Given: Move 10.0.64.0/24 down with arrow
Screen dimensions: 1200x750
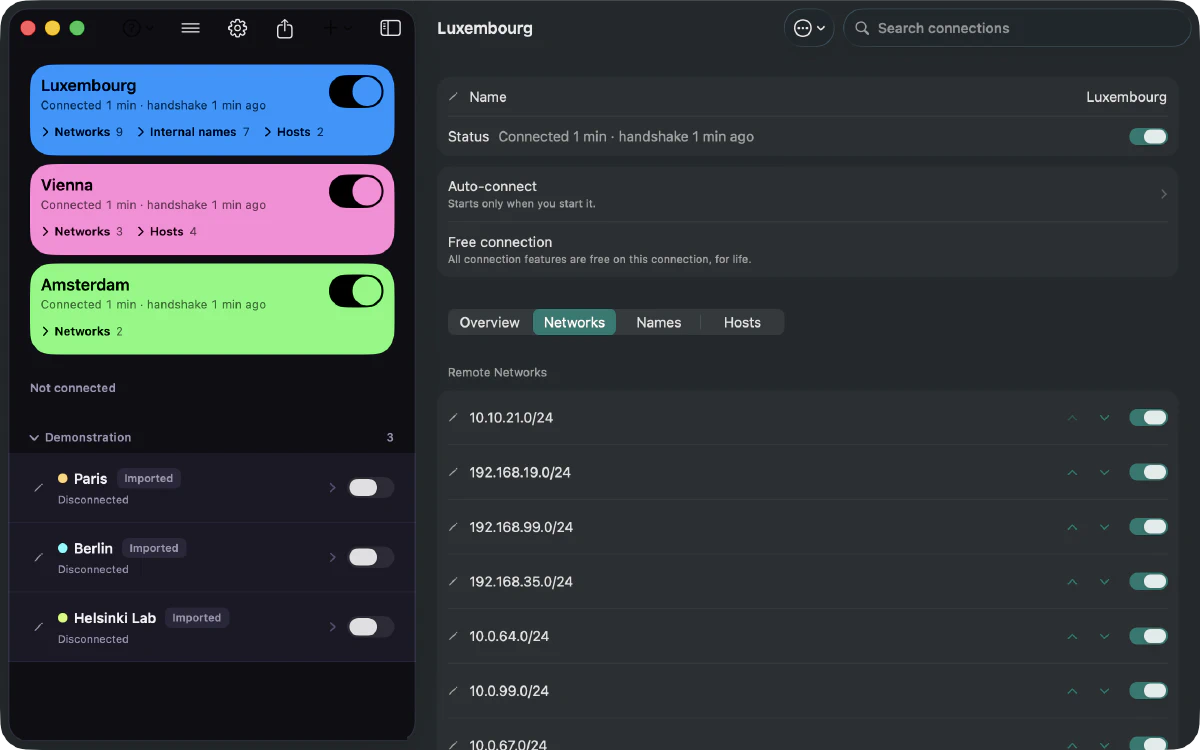Looking at the screenshot, I should (1104, 636).
